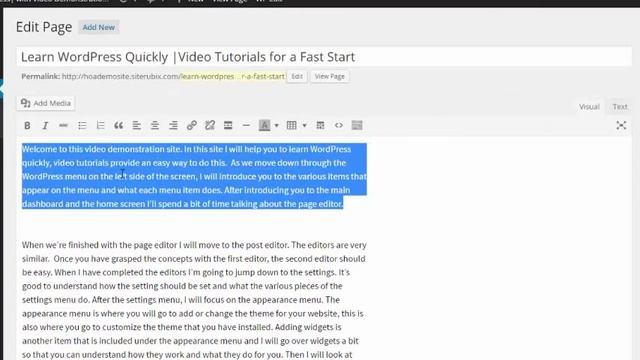Open text color dropdown arrow
Image resolution: width=640 pixels, height=360 pixels.
(276, 125)
